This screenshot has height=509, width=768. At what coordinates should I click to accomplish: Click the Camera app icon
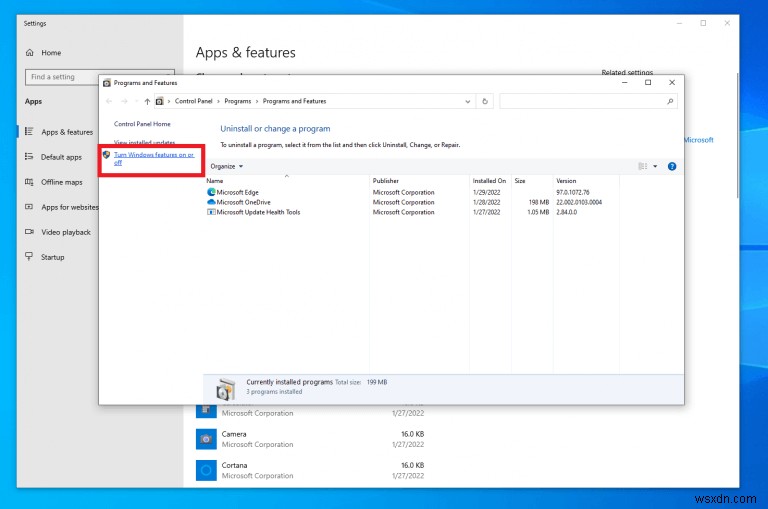tap(206, 439)
